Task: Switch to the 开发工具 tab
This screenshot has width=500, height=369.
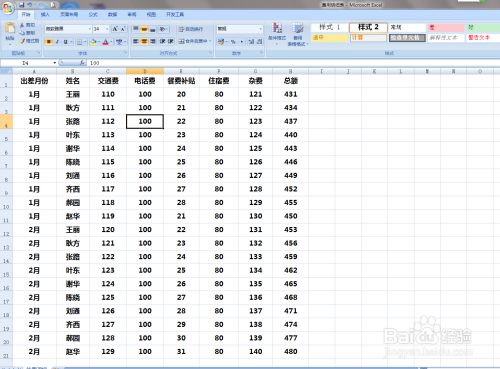Action: [x=175, y=14]
